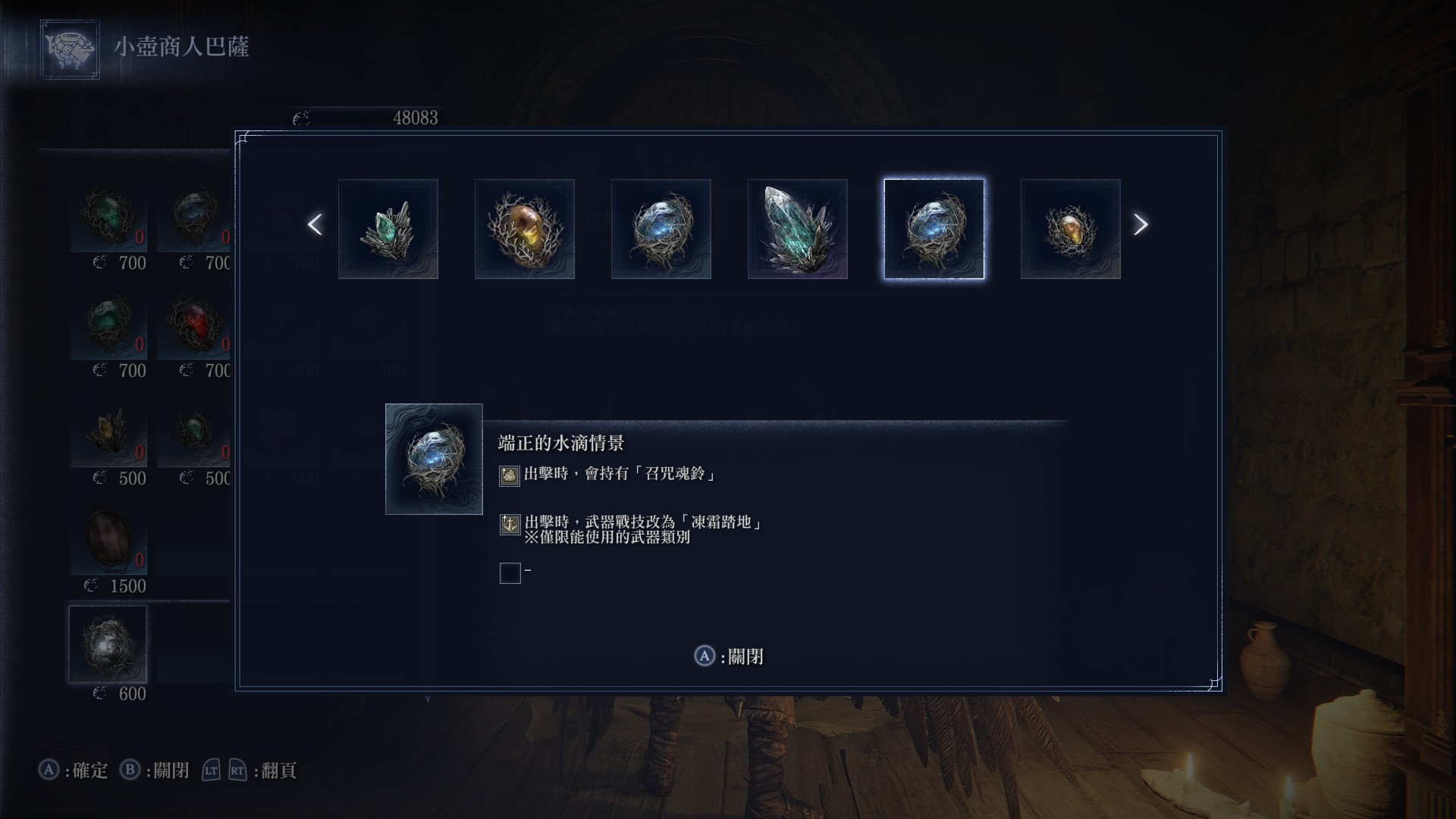Screen dimensions: 1456x819
Task: Click the 小壺商人巴薩 merchant emblem icon
Action: [70, 49]
